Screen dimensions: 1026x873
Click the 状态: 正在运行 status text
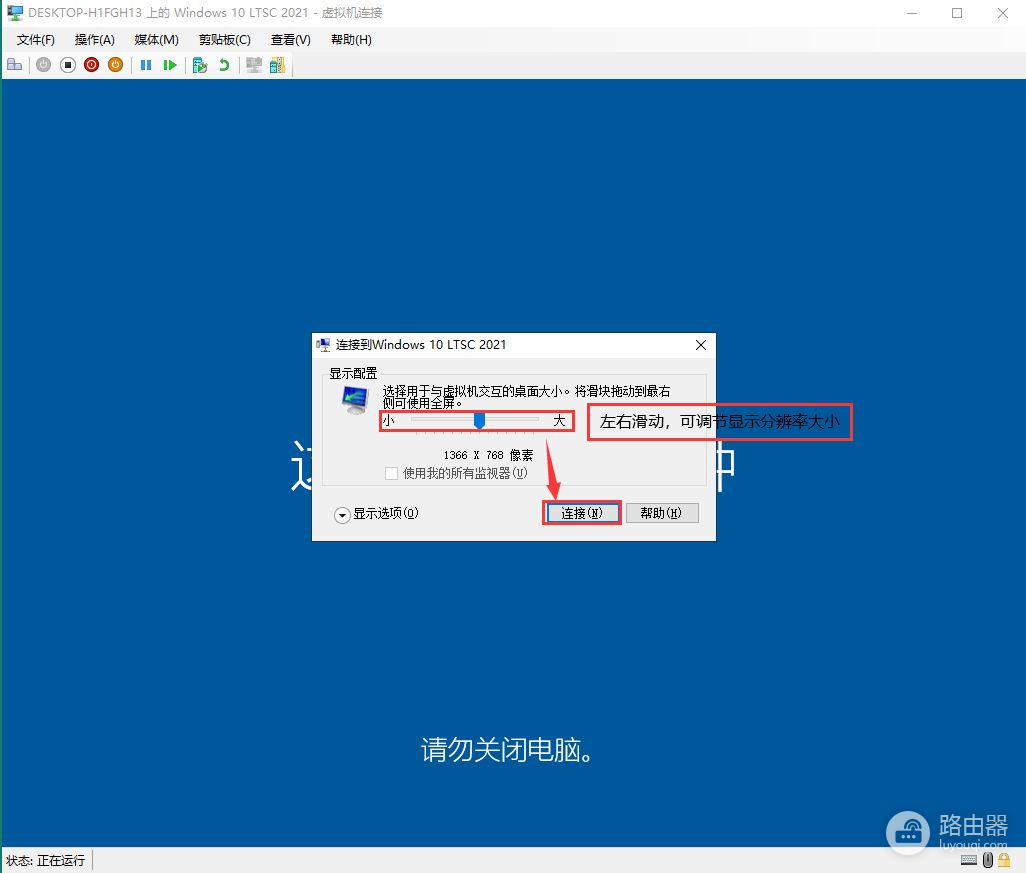(46, 861)
